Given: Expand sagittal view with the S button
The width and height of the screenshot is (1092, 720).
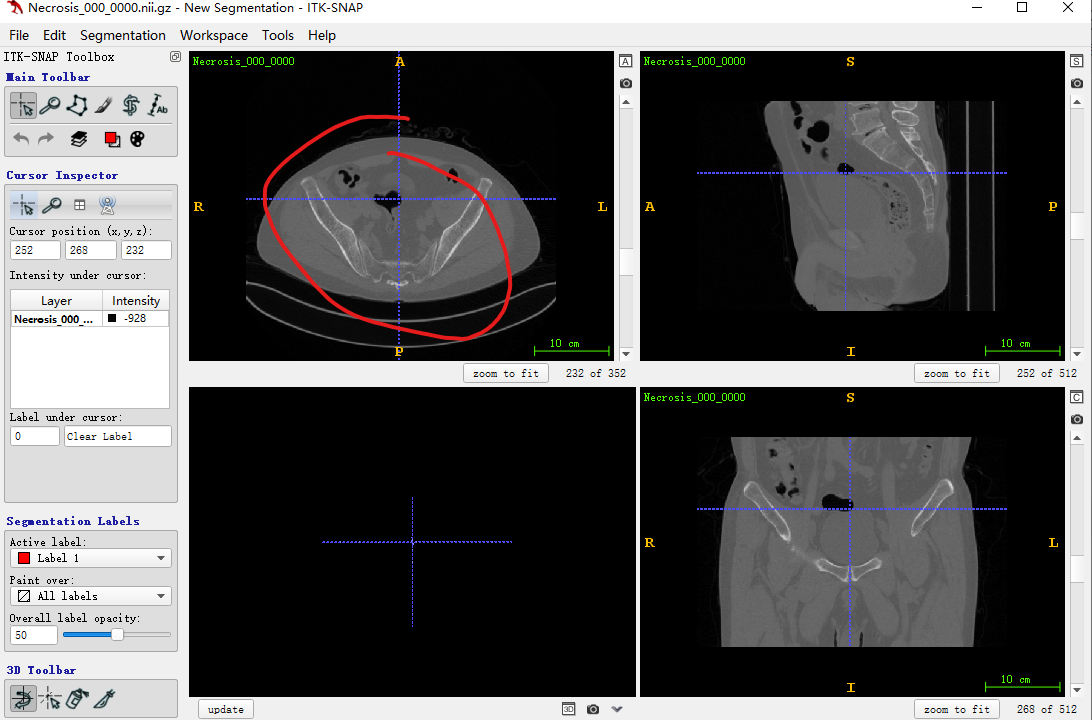Looking at the screenshot, I should [x=1077, y=61].
